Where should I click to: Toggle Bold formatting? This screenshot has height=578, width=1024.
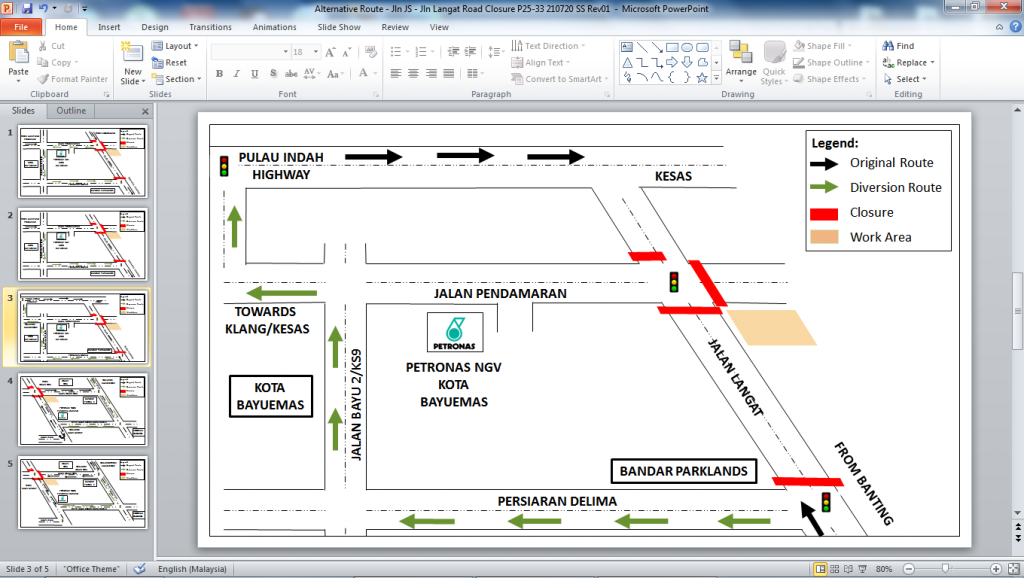point(218,74)
